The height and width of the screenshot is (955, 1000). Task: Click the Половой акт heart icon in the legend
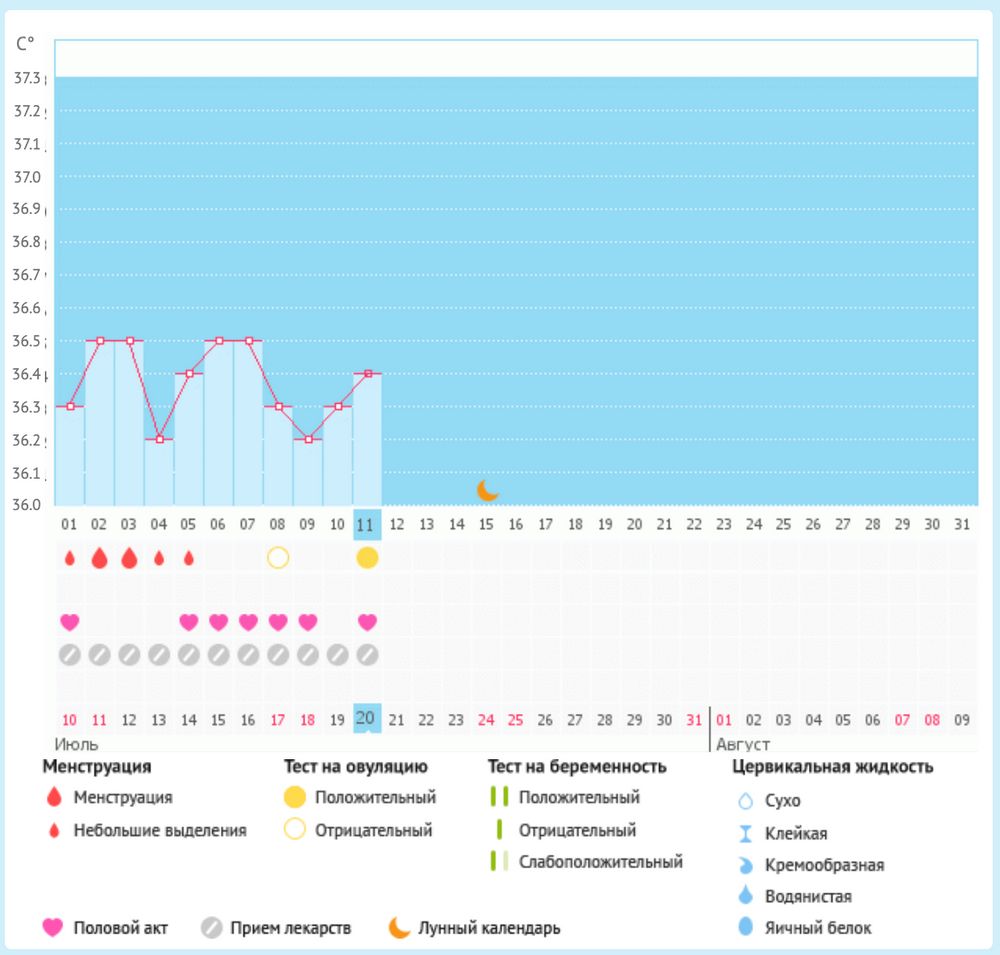[53, 928]
